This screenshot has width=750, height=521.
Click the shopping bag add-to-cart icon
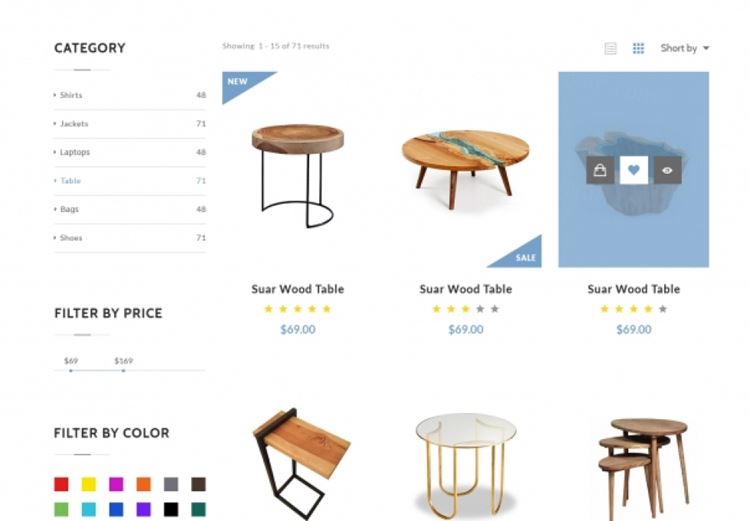coord(600,170)
